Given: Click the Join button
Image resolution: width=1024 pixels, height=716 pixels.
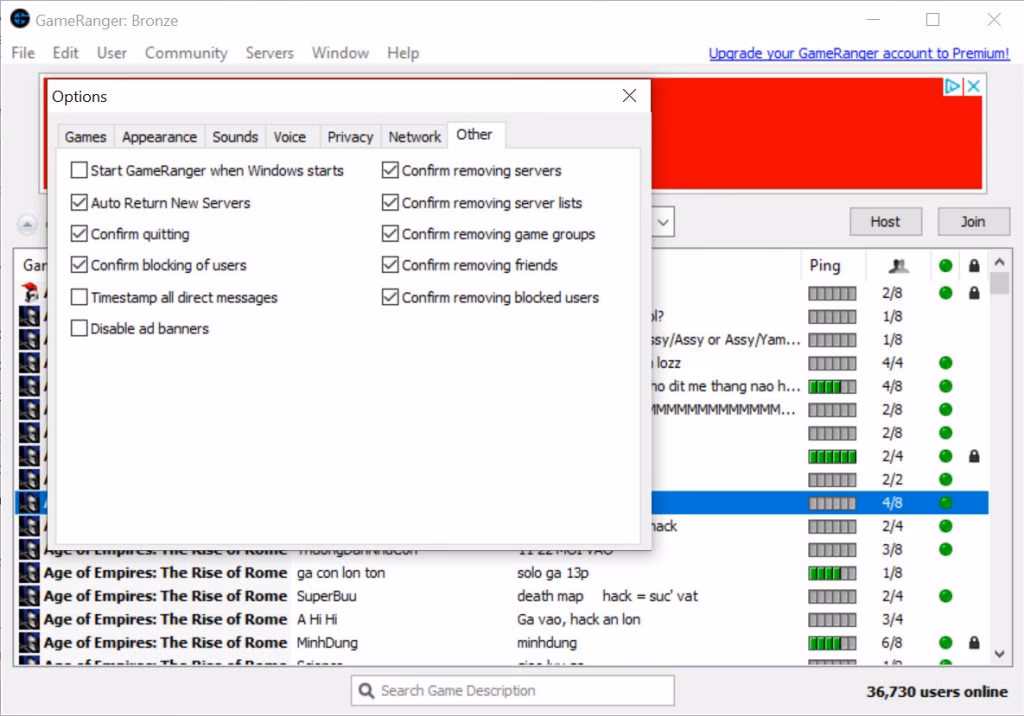Looking at the screenshot, I should point(973,222).
